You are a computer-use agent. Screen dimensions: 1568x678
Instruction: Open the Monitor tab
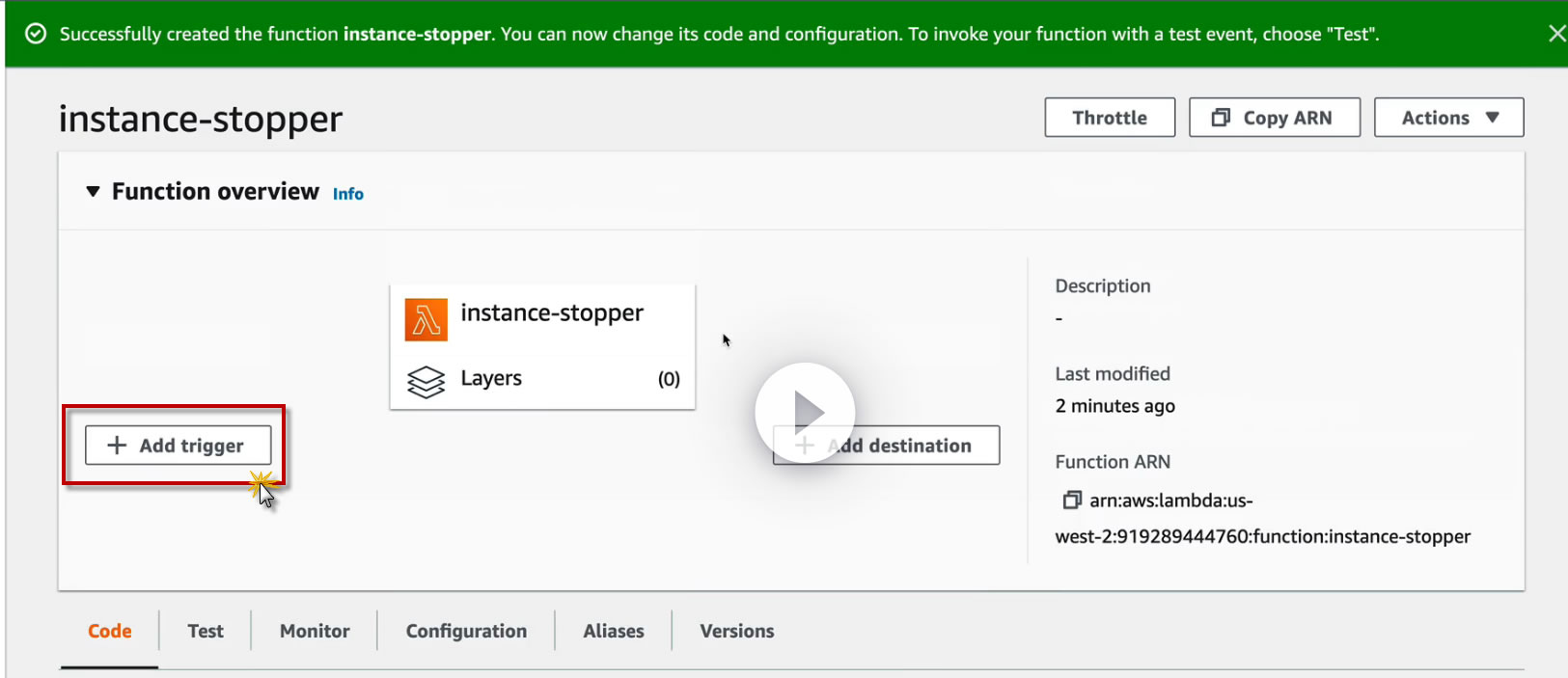[x=315, y=631]
